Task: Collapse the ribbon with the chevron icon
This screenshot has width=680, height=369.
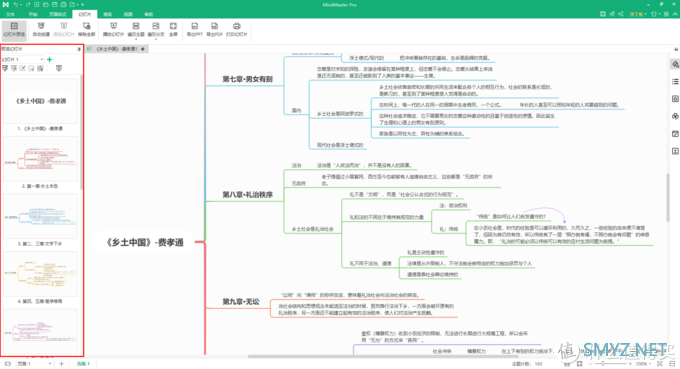Action: pos(675,14)
